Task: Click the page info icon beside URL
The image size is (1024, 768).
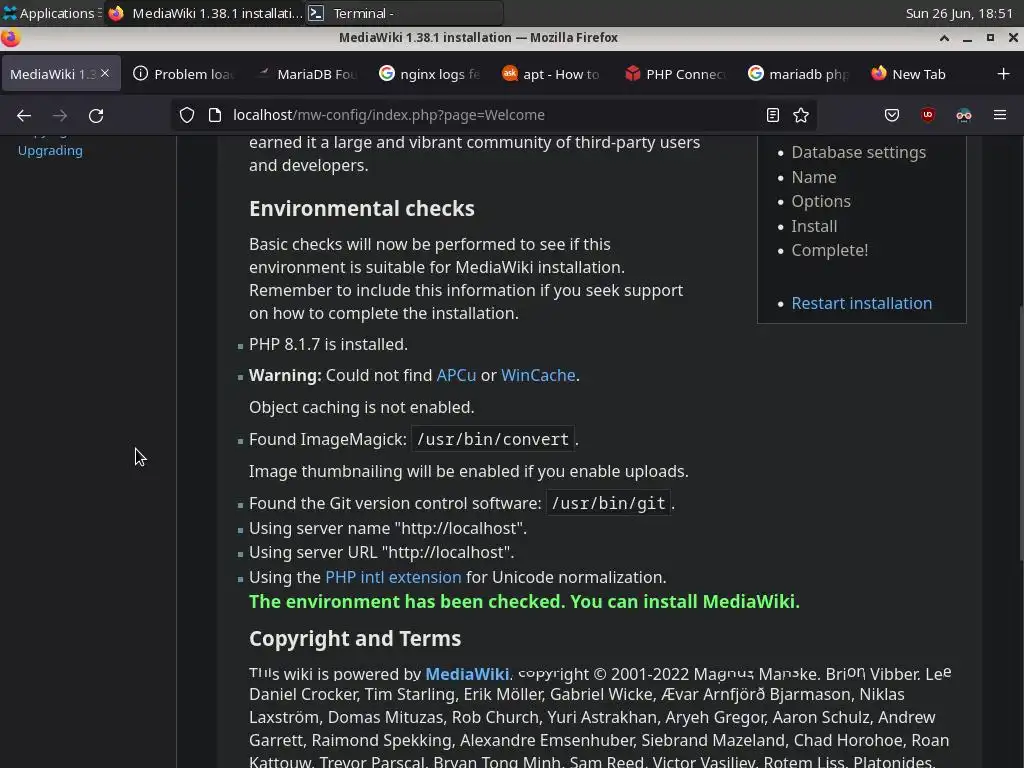Action: (215, 116)
